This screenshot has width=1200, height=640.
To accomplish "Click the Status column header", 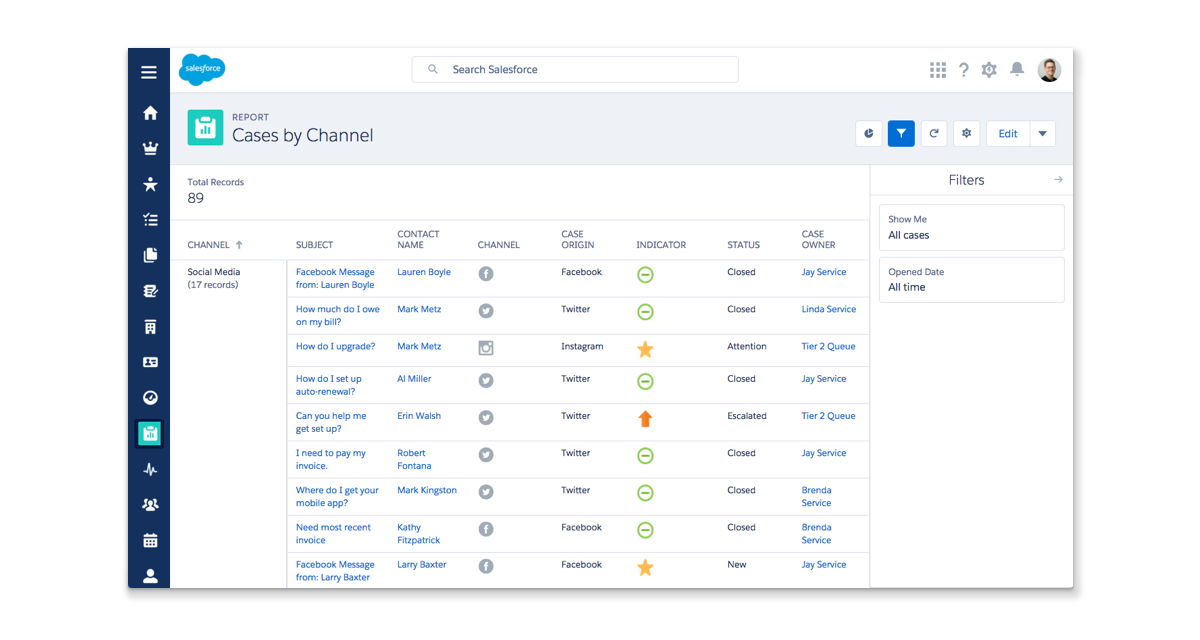I will [x=743, y=245].
